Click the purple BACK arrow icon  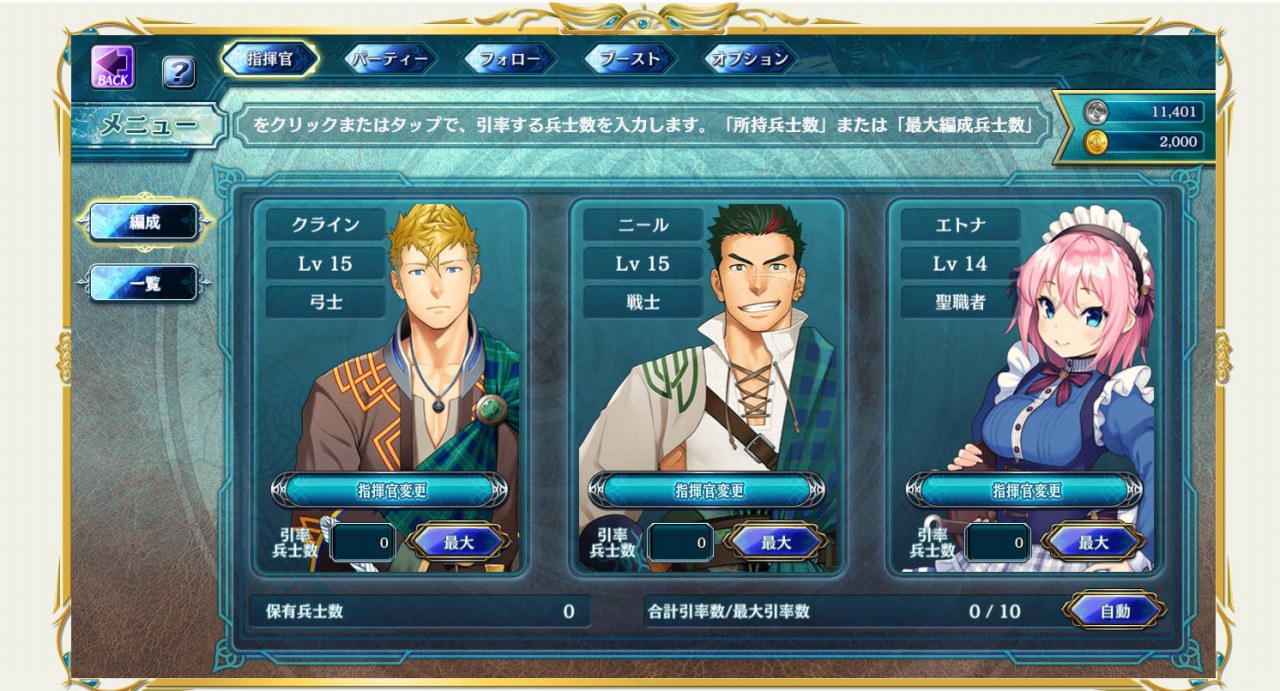coord(113,66)
